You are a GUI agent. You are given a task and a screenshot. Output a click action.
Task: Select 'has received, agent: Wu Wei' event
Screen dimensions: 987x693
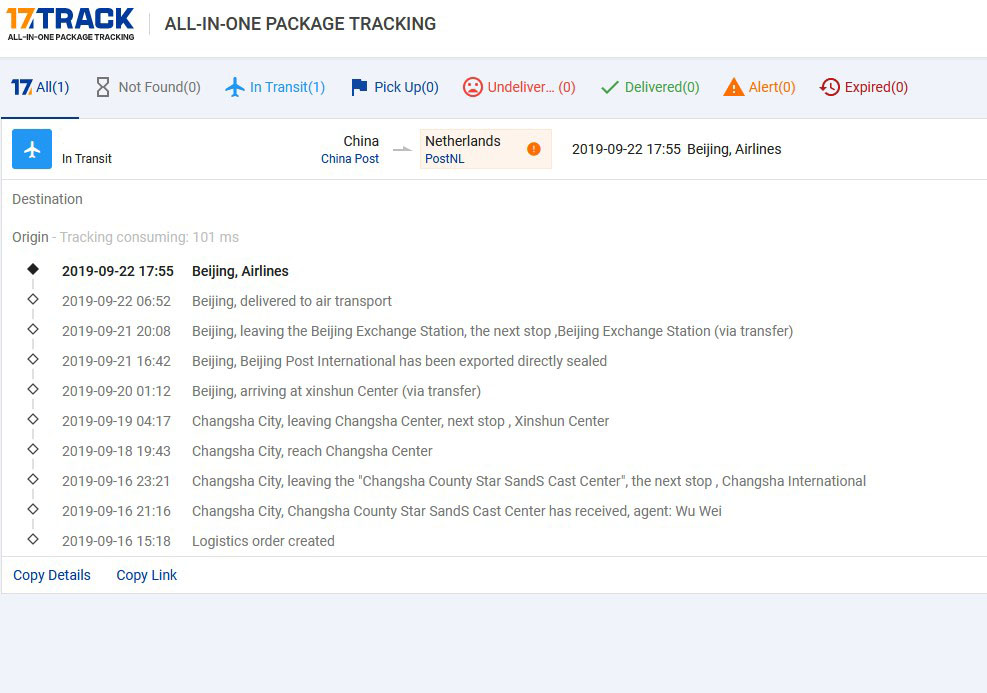point(457,511)
